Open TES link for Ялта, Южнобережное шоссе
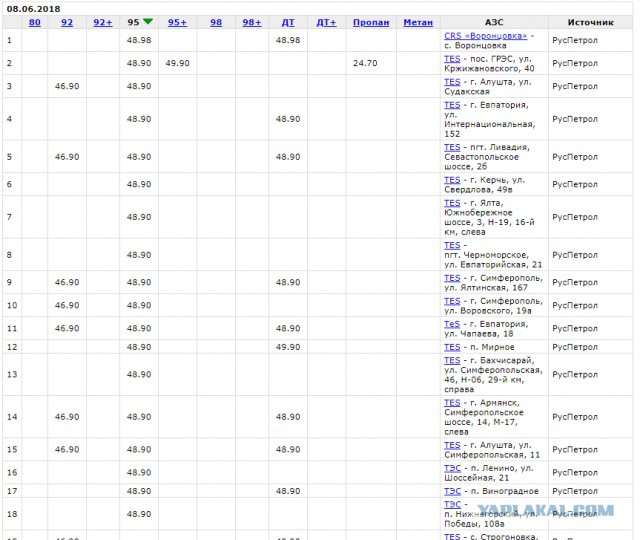The image size is (640, 540). [452, 203]
